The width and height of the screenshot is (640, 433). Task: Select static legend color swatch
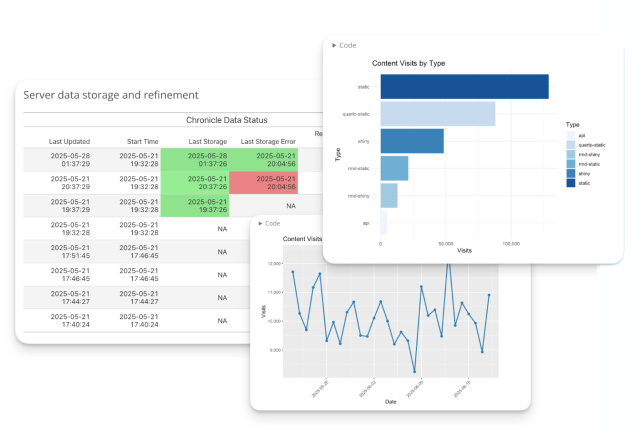(x=570, y=183)
